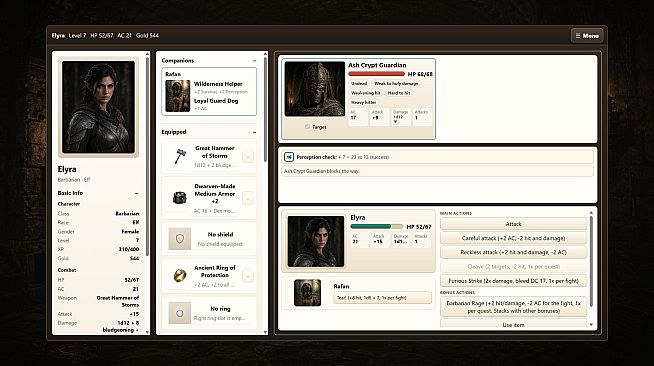Click the enemy AC 17 stat box
654x366 pixels.
point(358,117)
